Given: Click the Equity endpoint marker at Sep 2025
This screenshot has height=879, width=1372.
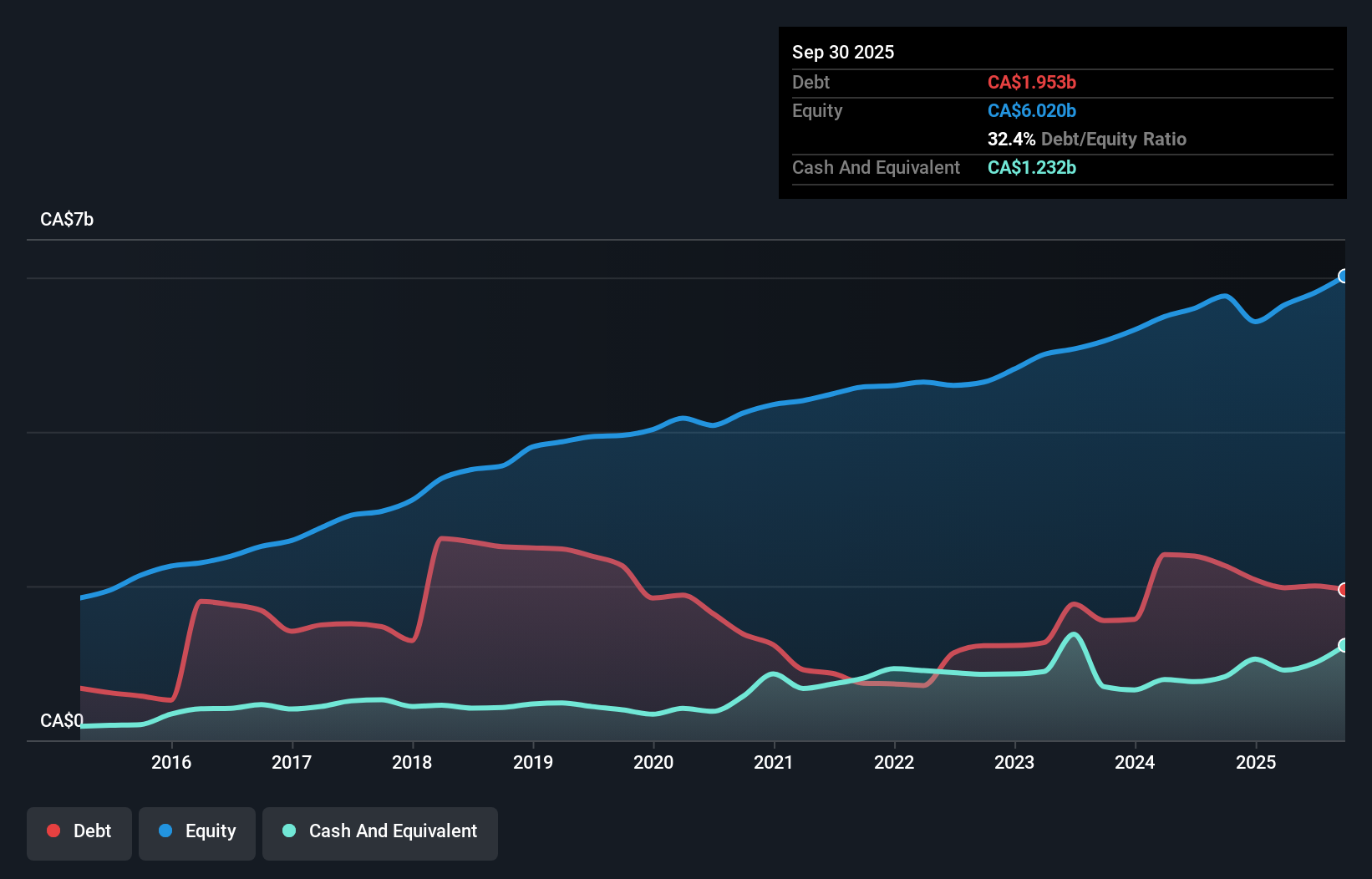Looking at the screenshot, I should [x=1344, y=276].
